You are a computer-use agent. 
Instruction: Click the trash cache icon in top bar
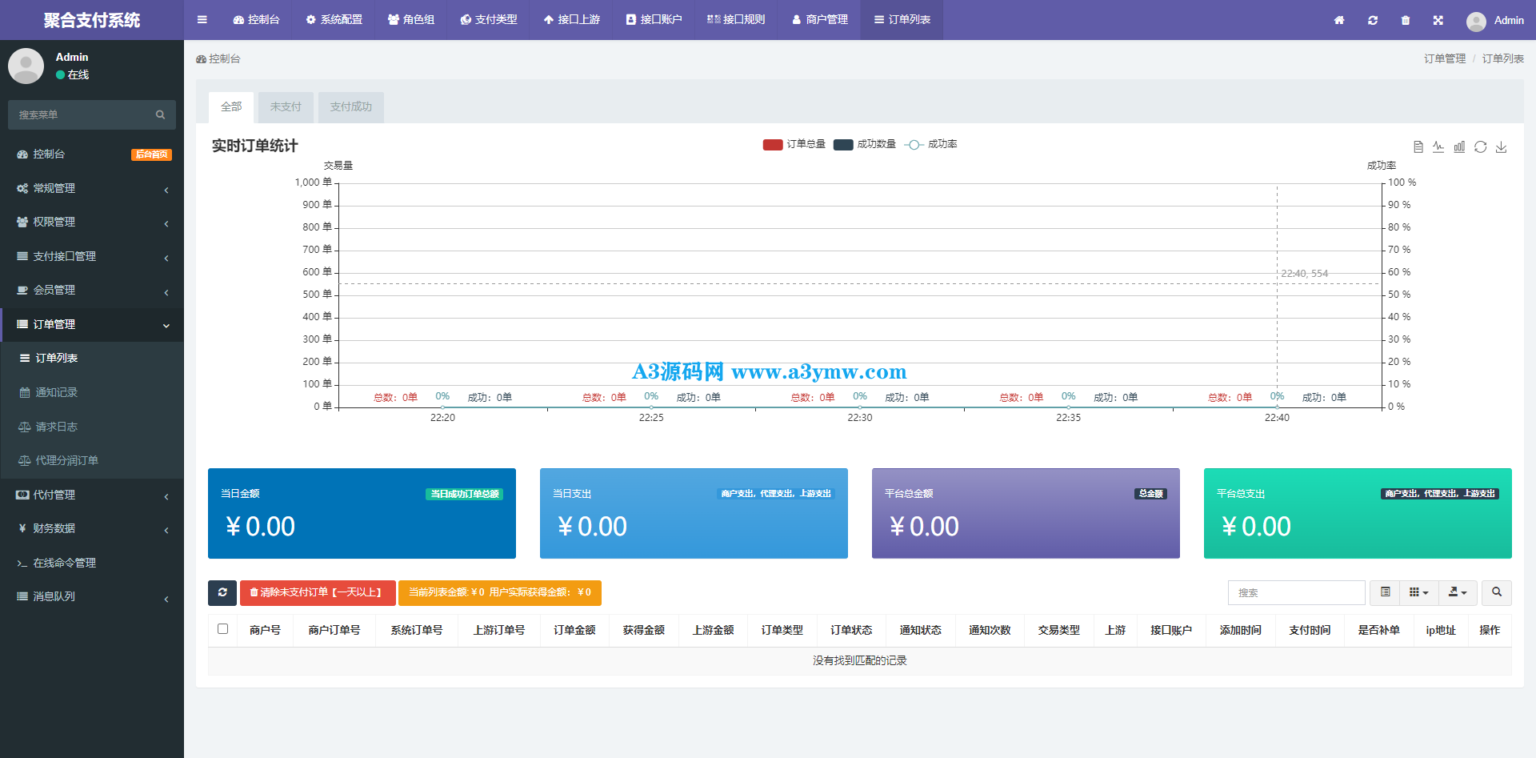point(1405,20)
